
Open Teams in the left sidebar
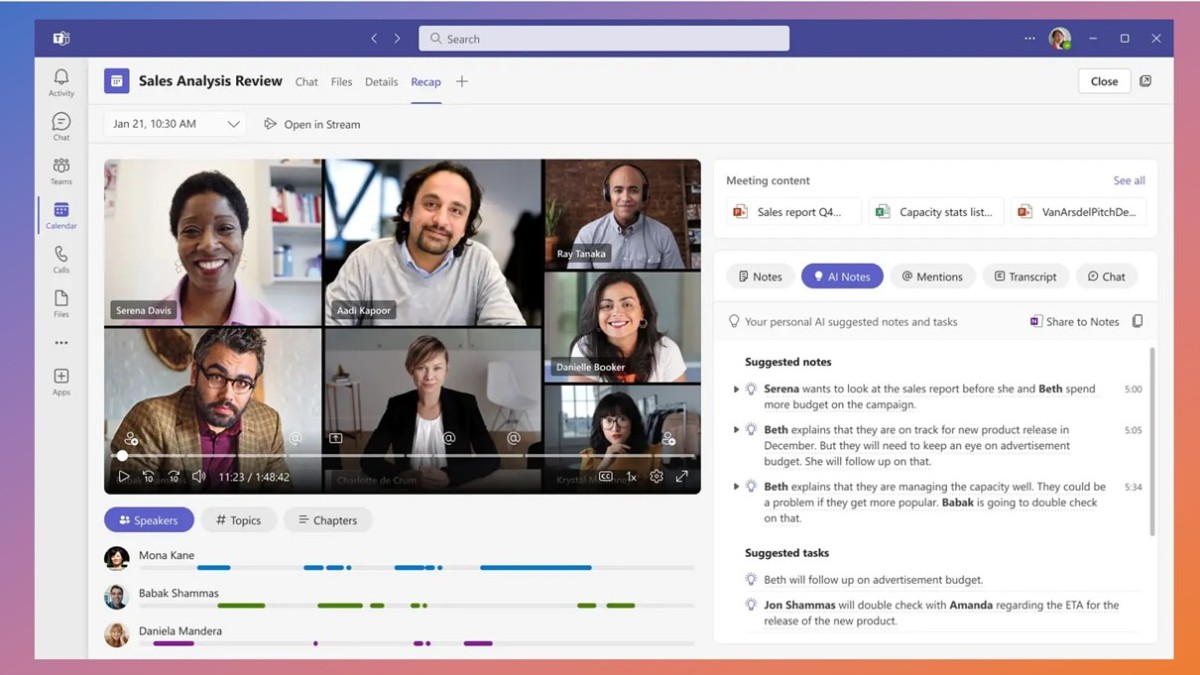(61, 170)
